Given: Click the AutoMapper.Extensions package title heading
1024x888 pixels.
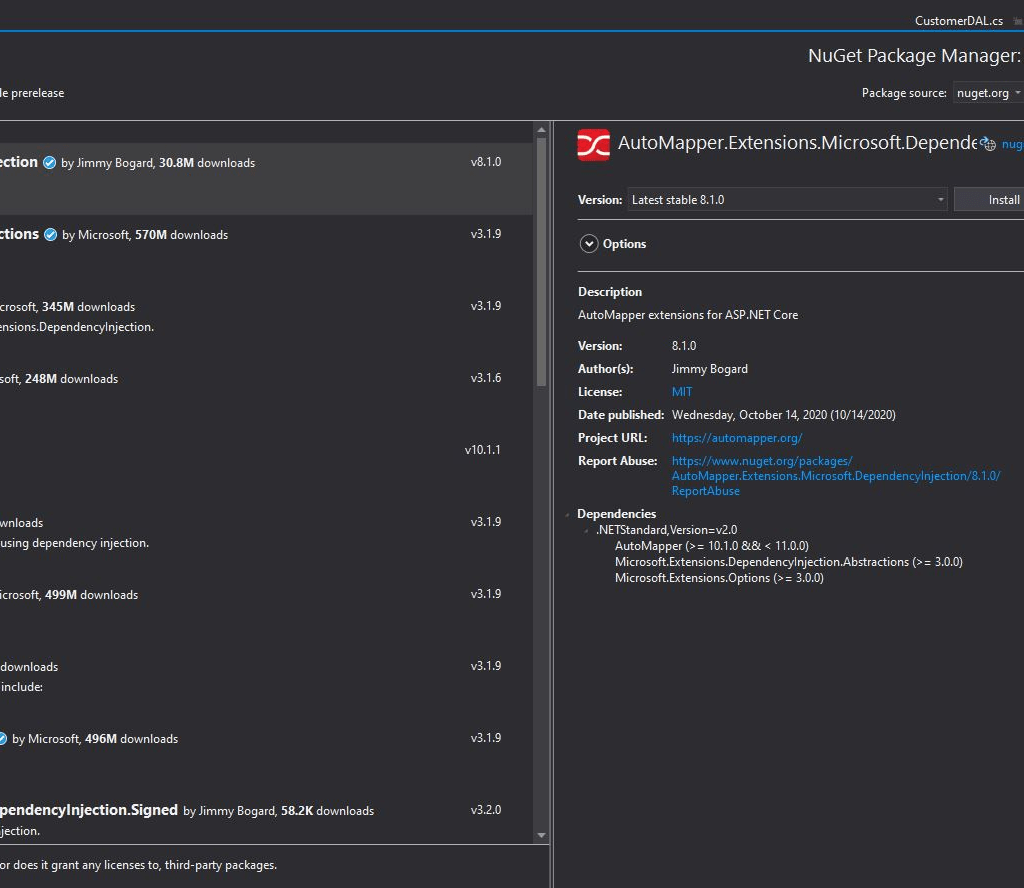Looking at the screenshot, I should [797, 142].
